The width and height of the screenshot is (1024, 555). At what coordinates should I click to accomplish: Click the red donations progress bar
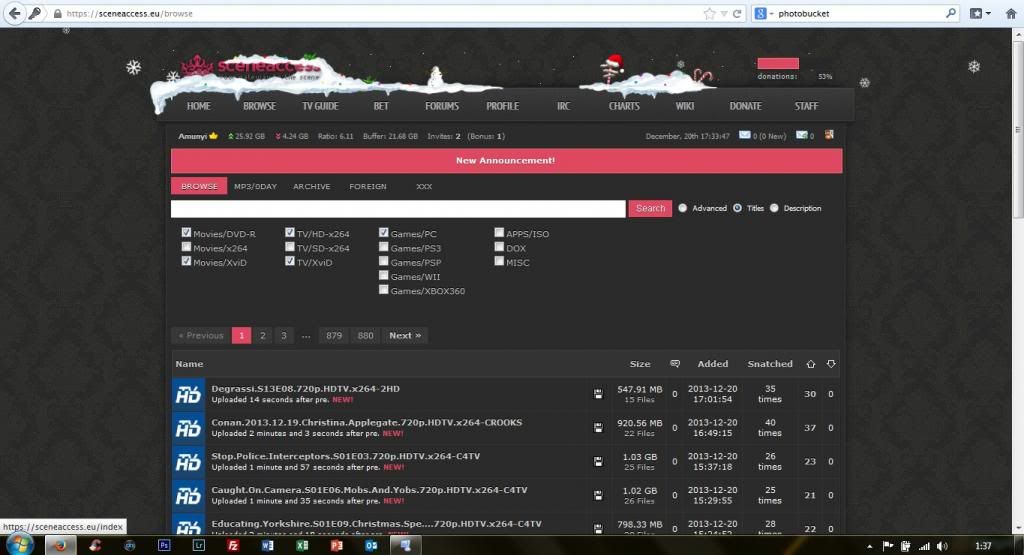(x=778, y=63)
